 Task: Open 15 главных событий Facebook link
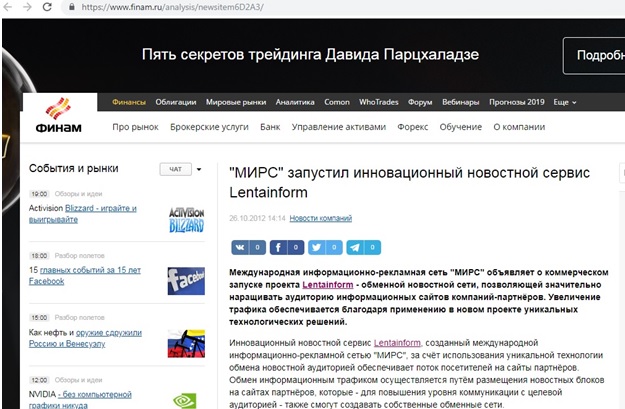point(85,275)
